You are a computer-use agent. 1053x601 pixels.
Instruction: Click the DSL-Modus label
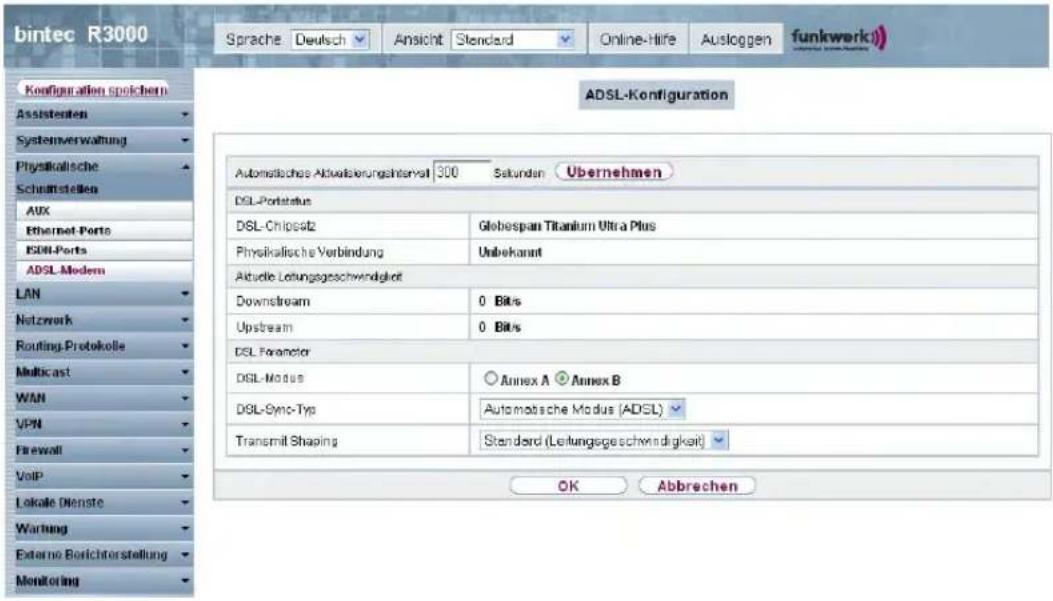point(269,379)
